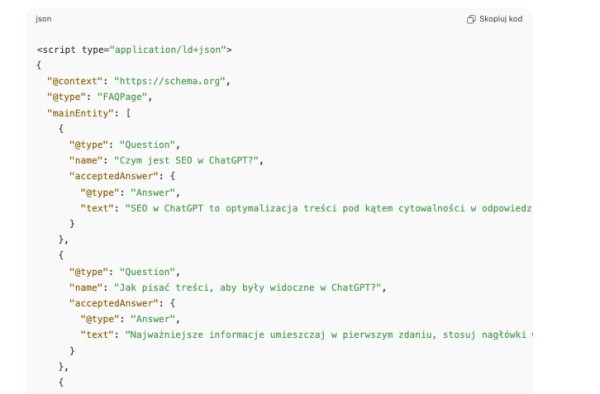The height and width of the screenshot is (394, 600).
Task: Click the word optymalizacja in the first answer
Action: [262, 208]
